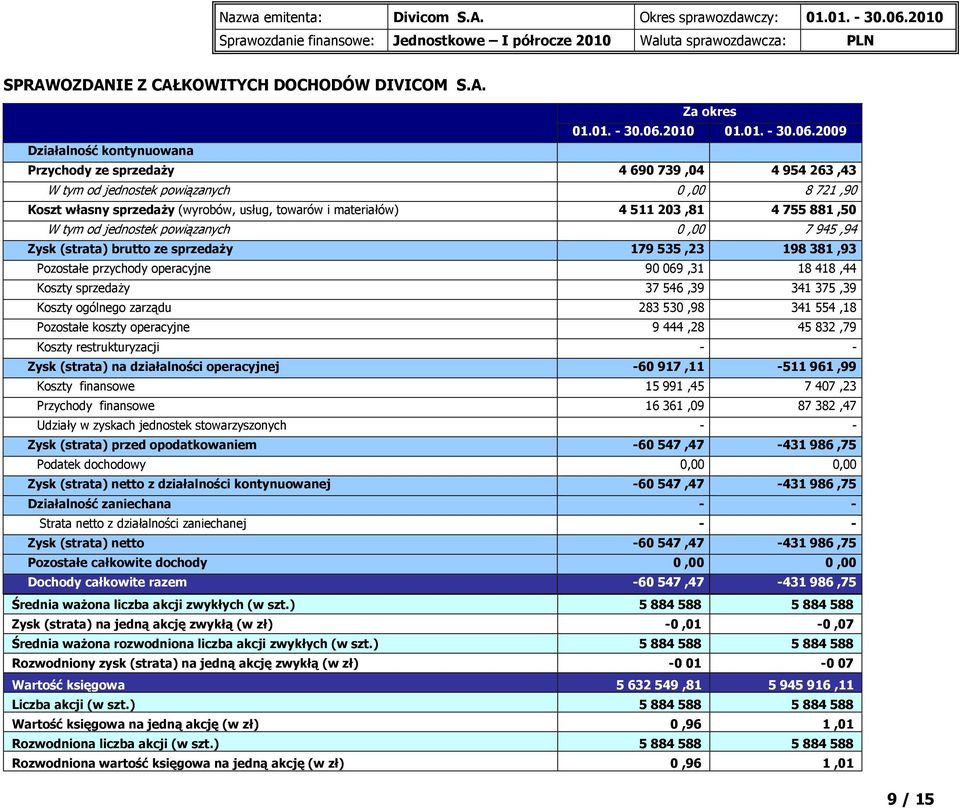Screen dimensions: 960x809
Task: Click 'Zysk (strata) brutto ze sprzedaży' label
Action: pyautogui.click(x=130, y=249)
